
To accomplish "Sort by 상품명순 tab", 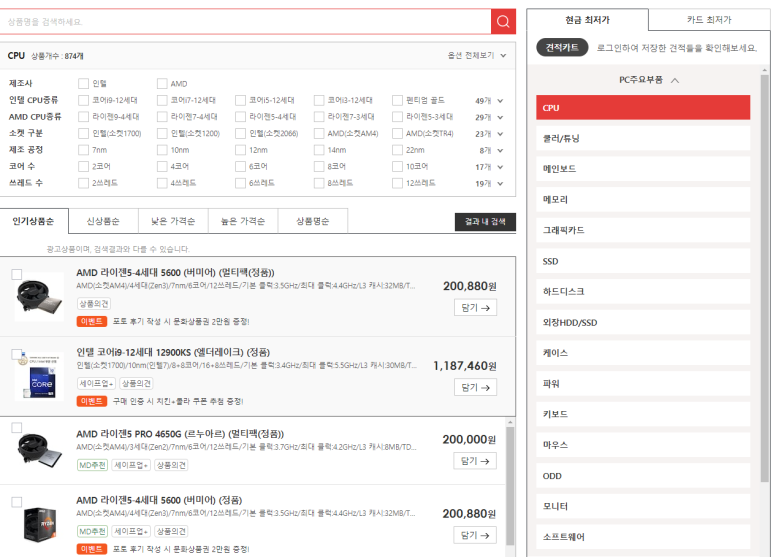I will (313, 221).
